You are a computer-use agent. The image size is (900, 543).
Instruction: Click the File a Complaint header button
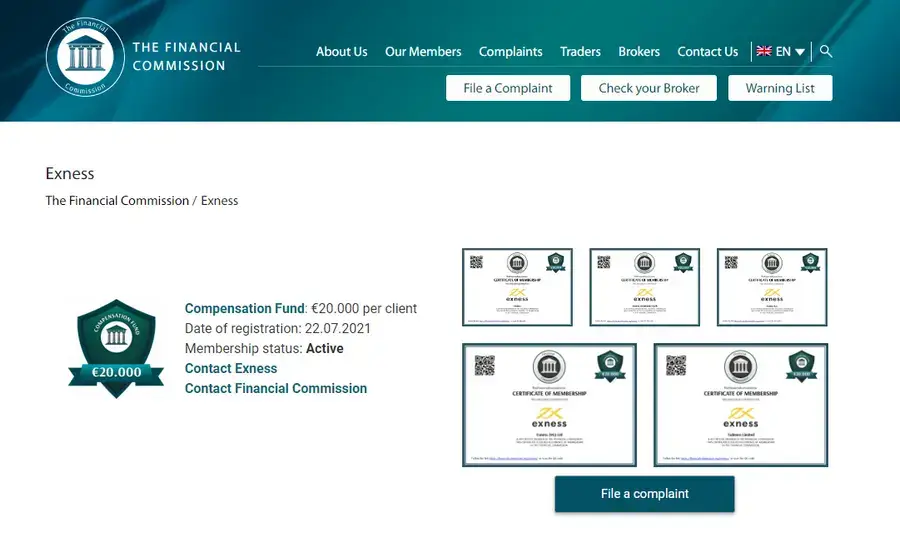508,88
